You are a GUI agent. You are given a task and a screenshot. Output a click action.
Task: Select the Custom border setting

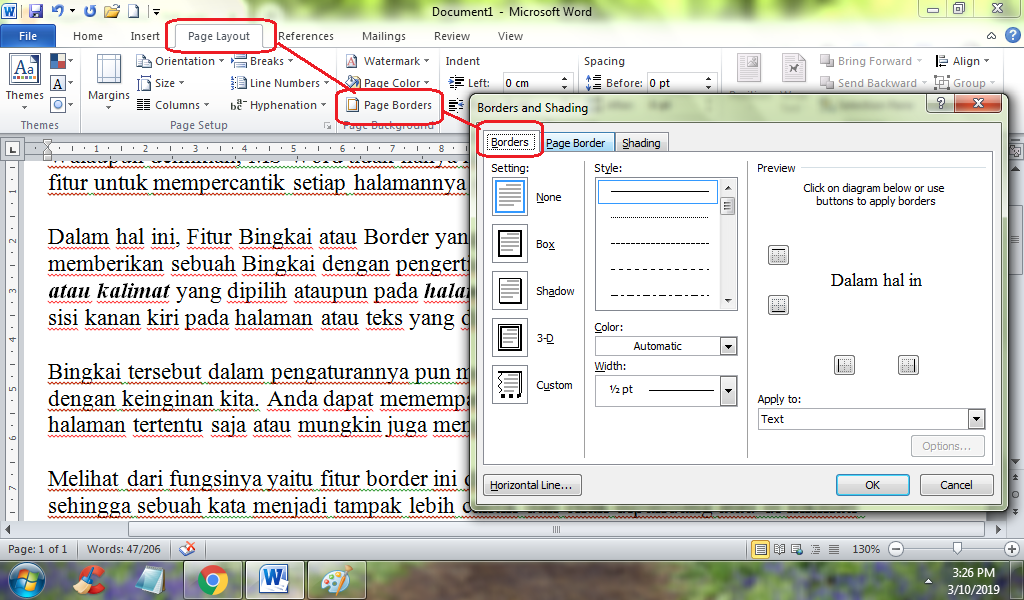point(509,385)
